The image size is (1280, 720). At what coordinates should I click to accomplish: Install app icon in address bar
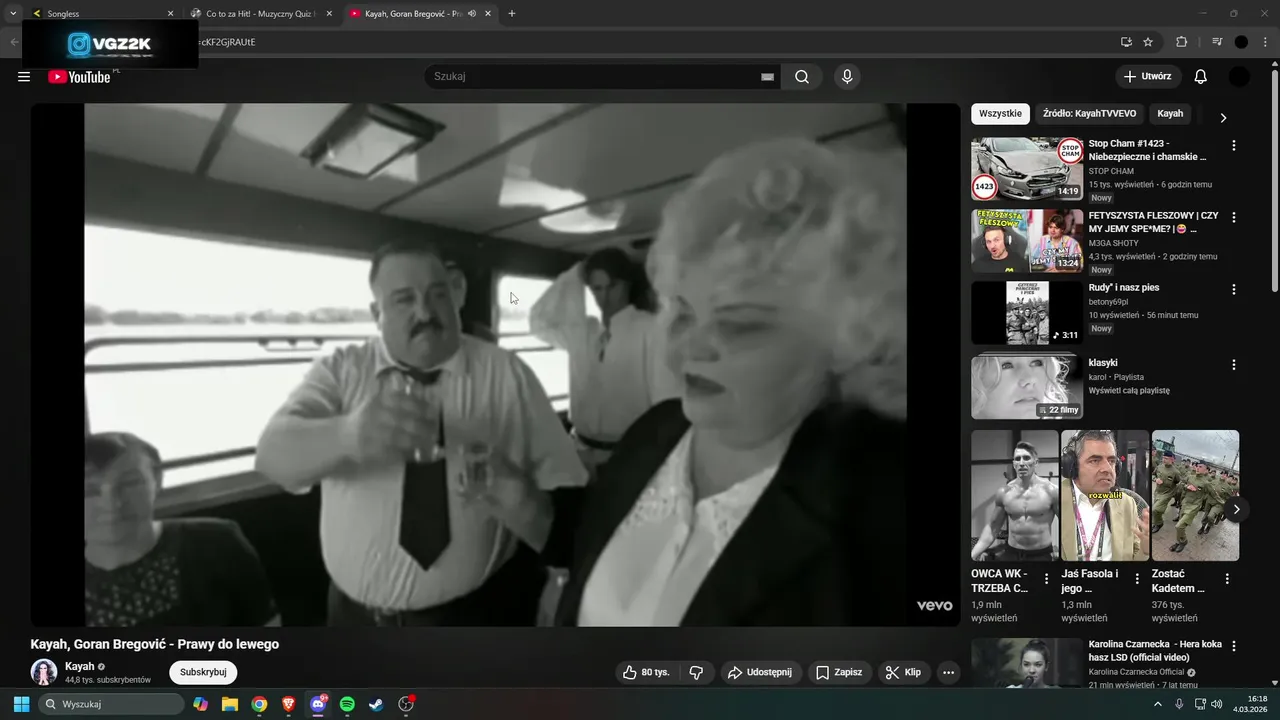(x=1126, y=42)
